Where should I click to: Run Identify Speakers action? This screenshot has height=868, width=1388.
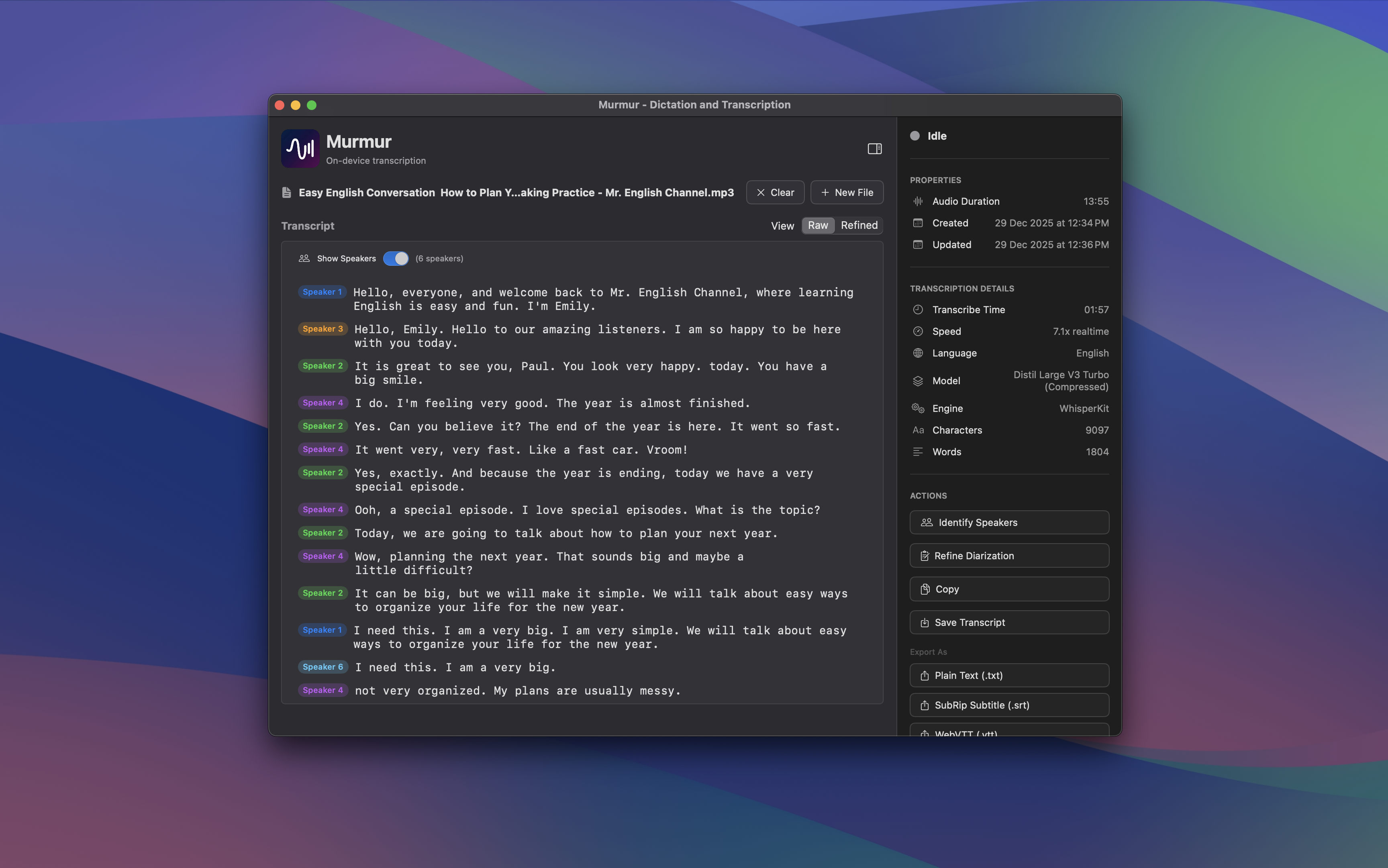point(1009,522)
